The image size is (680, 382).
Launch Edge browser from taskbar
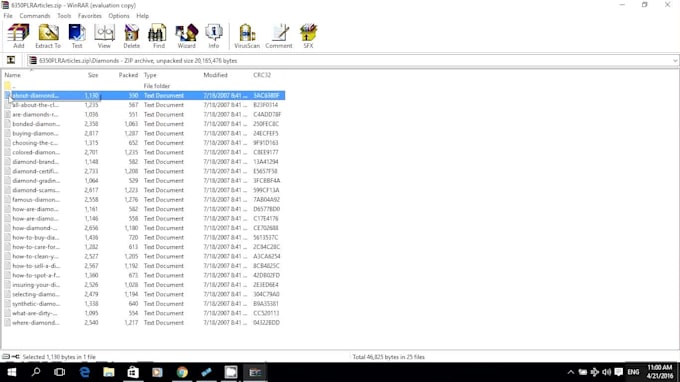click(x=85, y=372)
